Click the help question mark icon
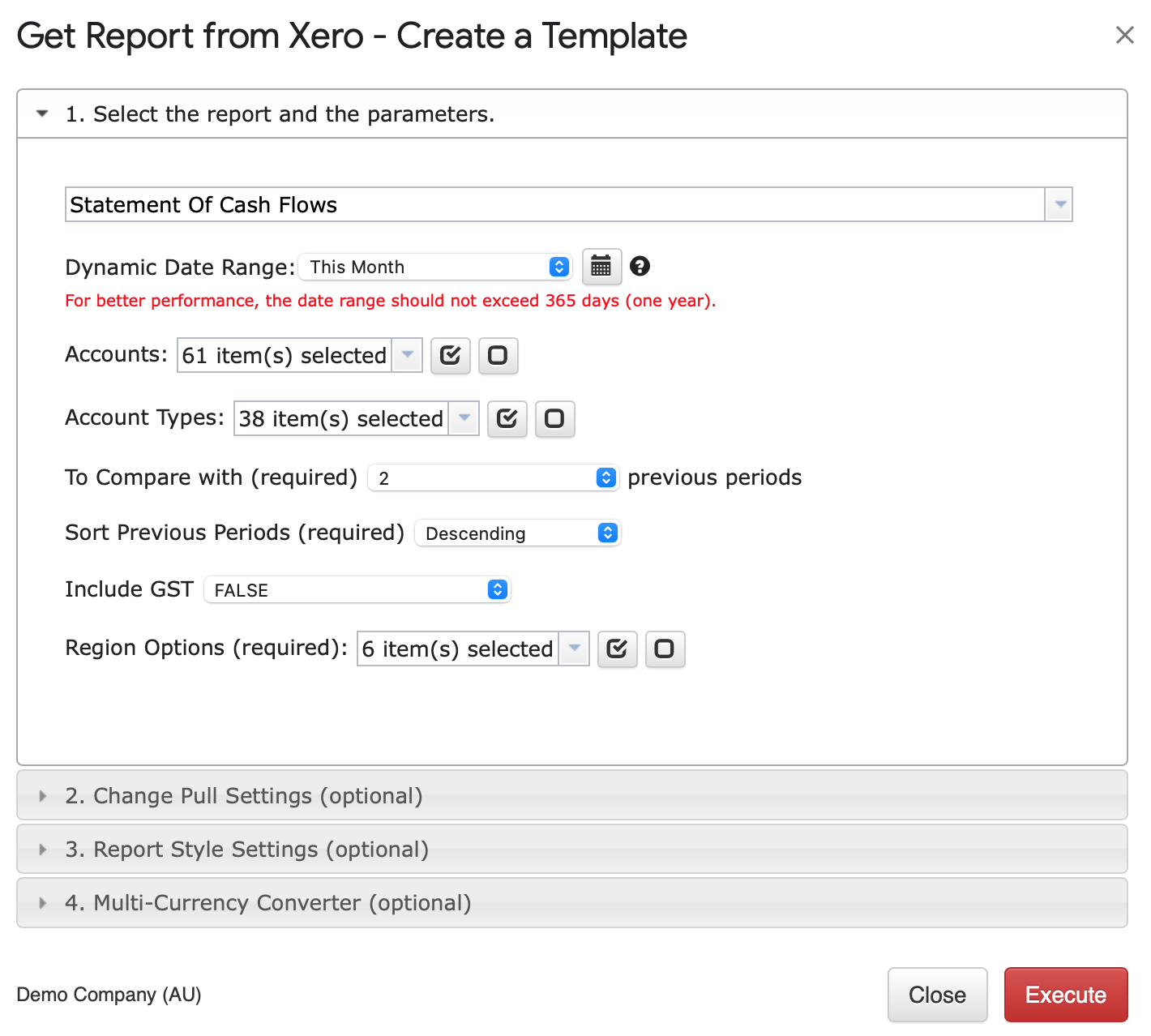 pyautogui.click(x=640, y=266)
